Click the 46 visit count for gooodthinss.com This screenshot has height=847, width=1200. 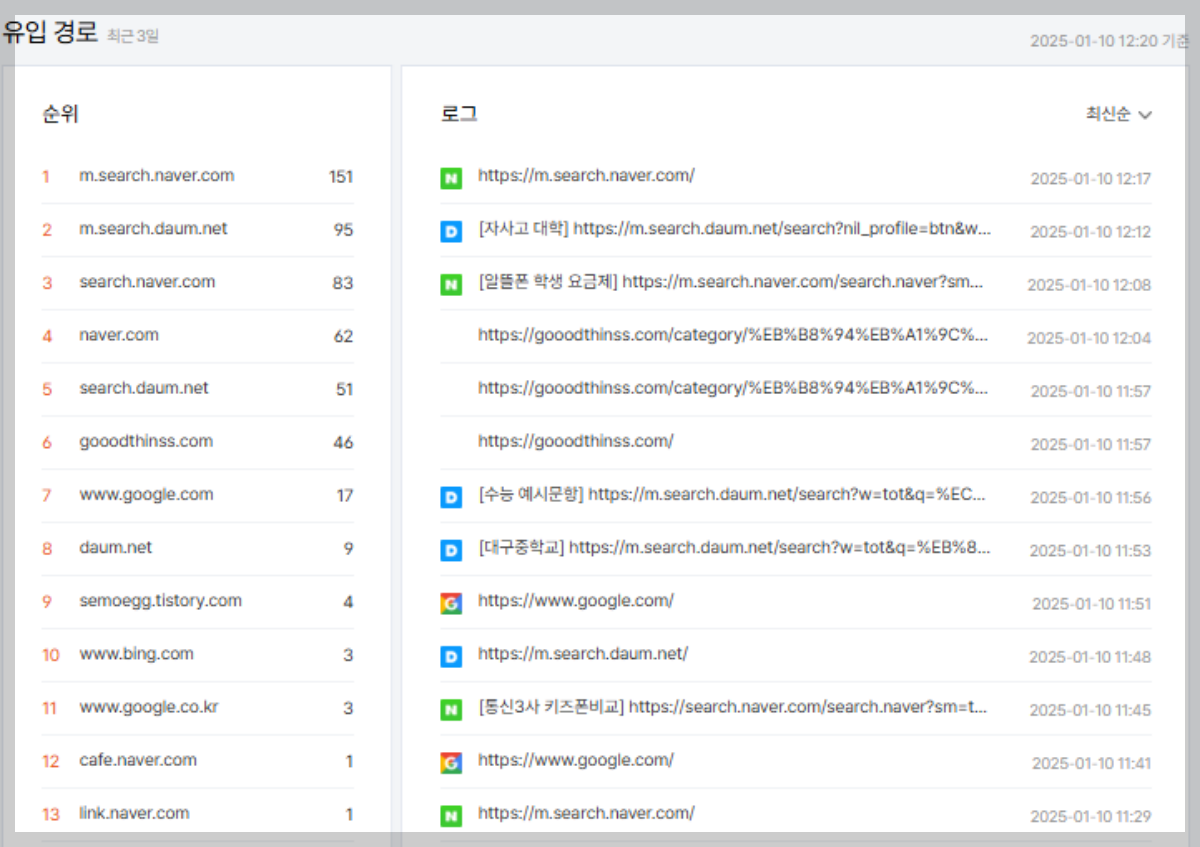343,442
